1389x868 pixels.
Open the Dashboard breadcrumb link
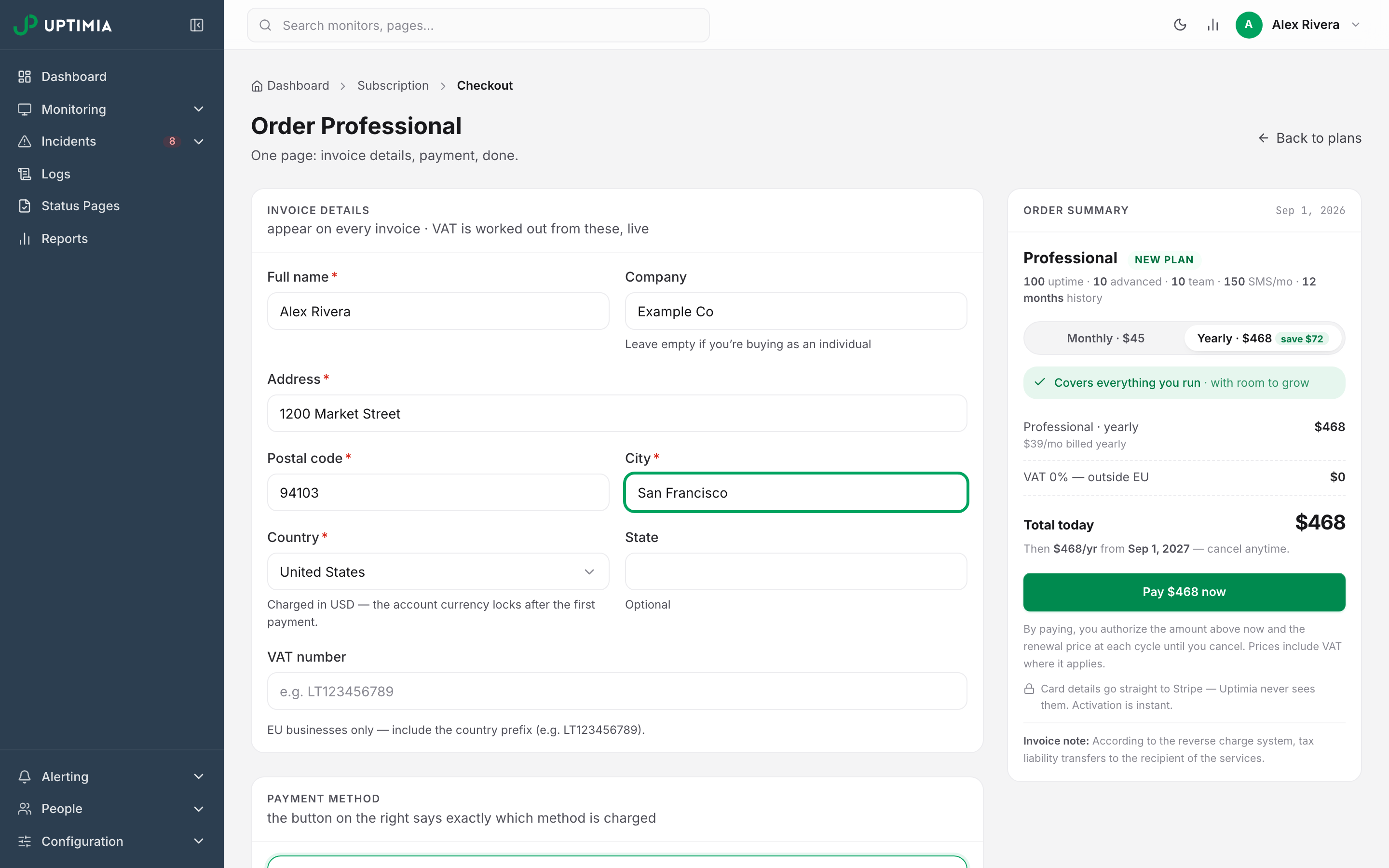[290, 85]
